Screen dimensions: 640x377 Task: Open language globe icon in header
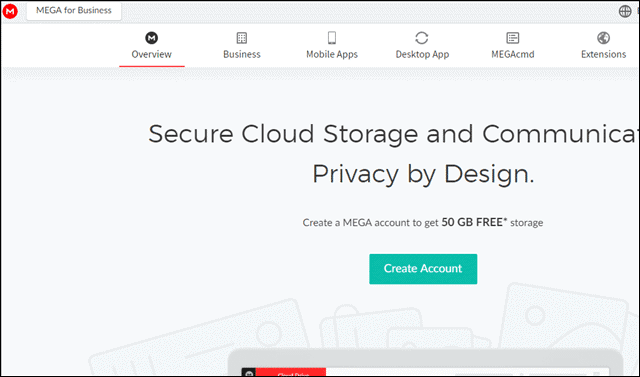tap(625, 11)
